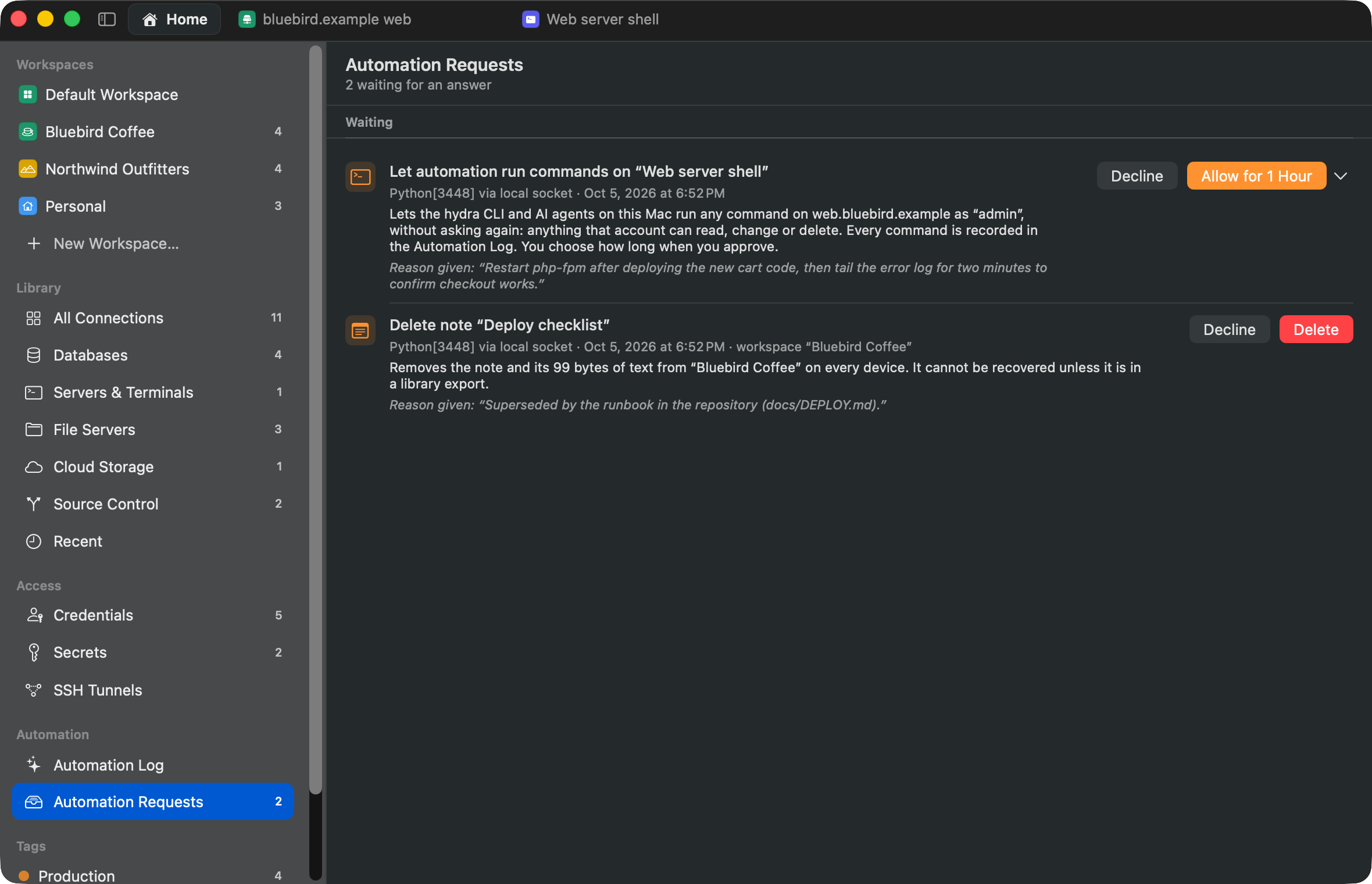Switch to the bluebird.example web tab
The image size is (1372, 884).
pyautogui.click(x=325, y=19)
